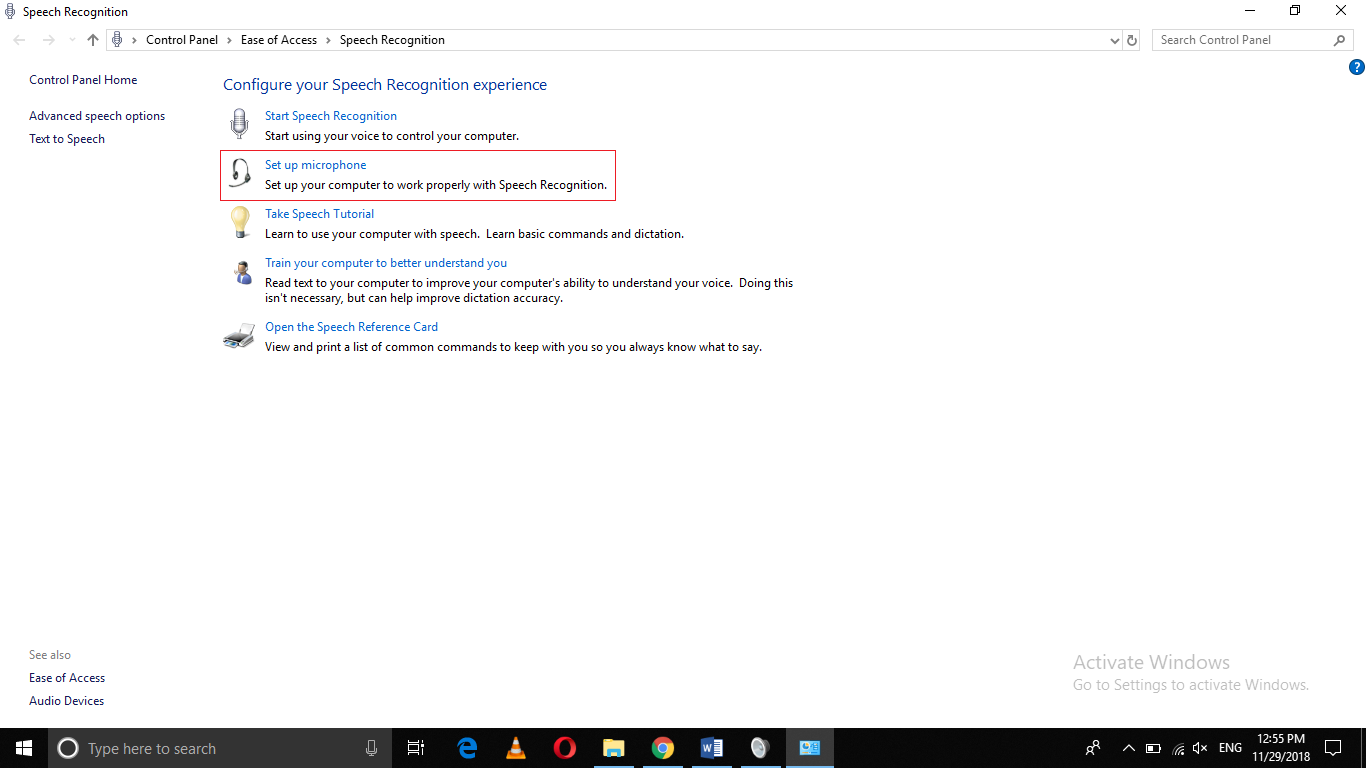This screenshot has height=768, width=1366.
Task: Click the microphone icon beside Start Speech Recognition
Action: click(238, 123)
